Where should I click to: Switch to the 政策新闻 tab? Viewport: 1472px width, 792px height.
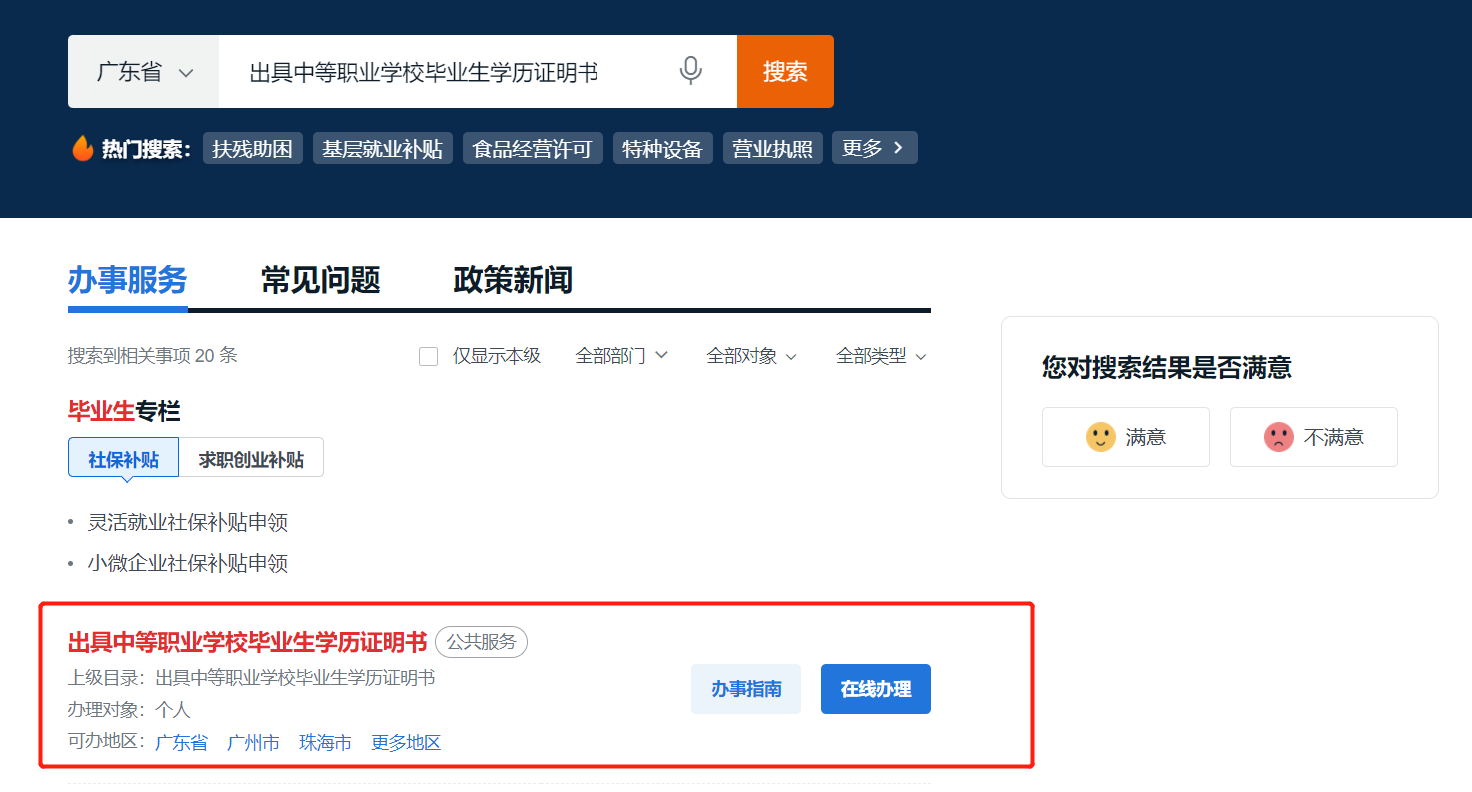(x=512, y=280)
